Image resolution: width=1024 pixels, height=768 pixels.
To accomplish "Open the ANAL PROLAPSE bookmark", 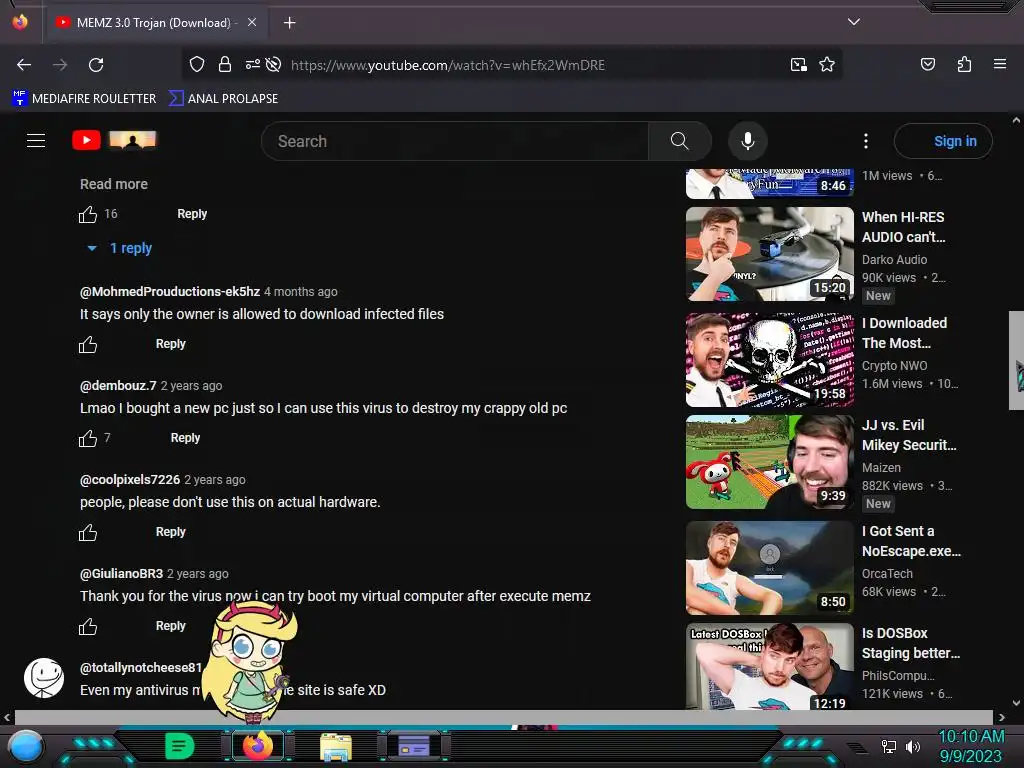I will 223,99.
